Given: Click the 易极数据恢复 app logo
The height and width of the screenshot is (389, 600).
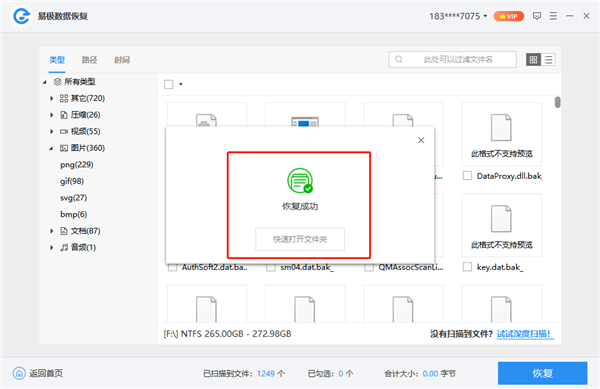Looking at the screenshot, I should 21,16.
